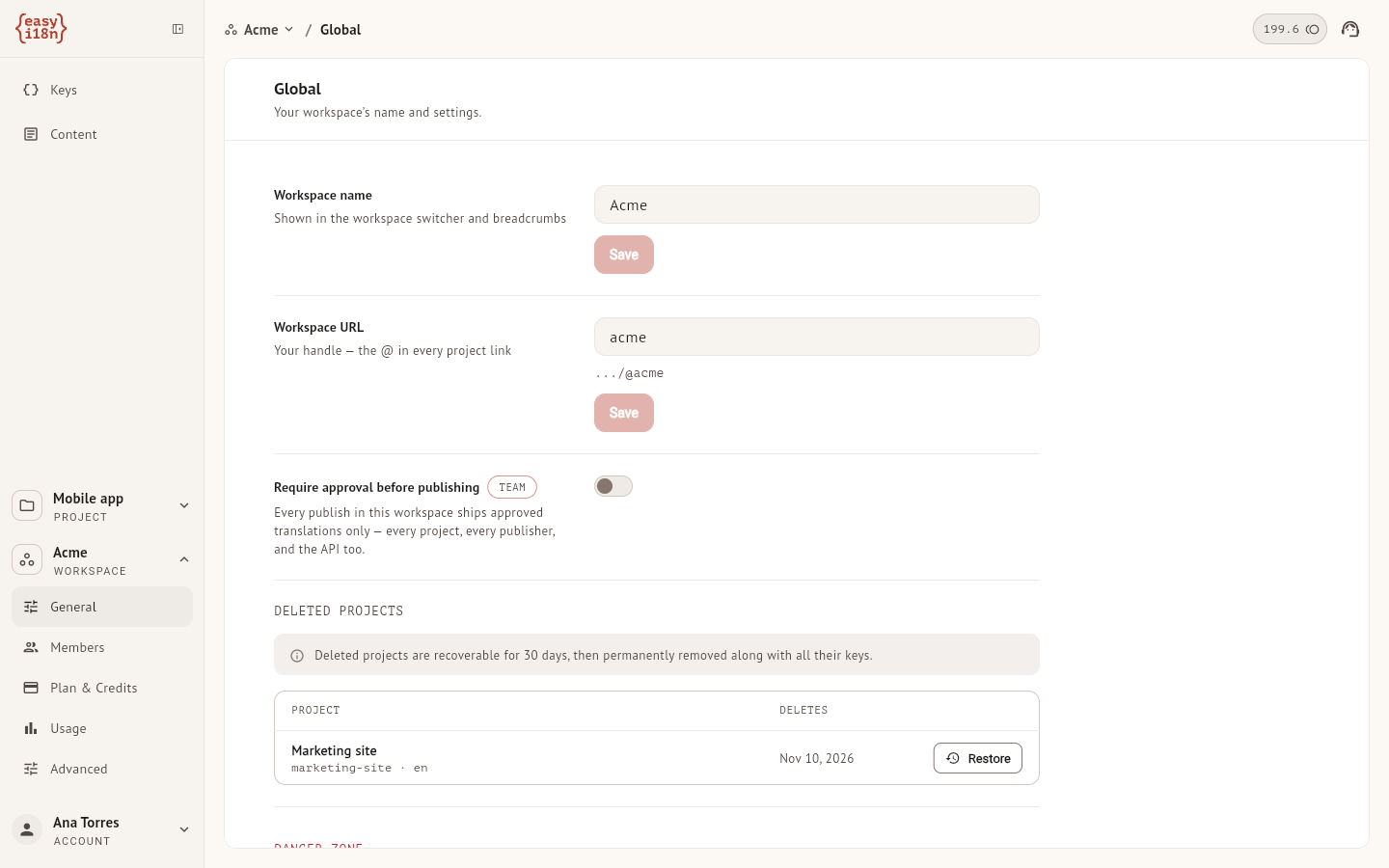The height and width of the screenshot is (868, 1389).
Task: Open the Members page
Action: (x=102, y=647)
